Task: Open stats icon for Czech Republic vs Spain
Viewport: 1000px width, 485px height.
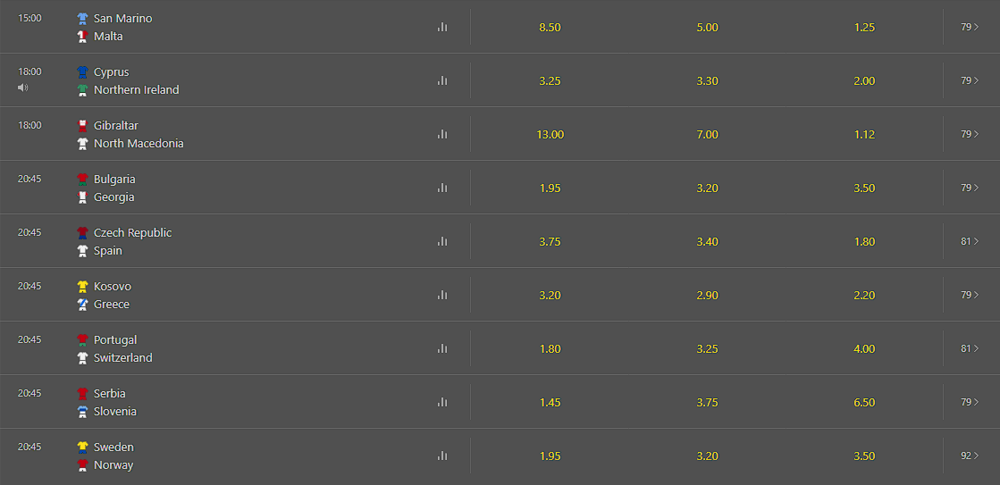Action: [442, 241]
